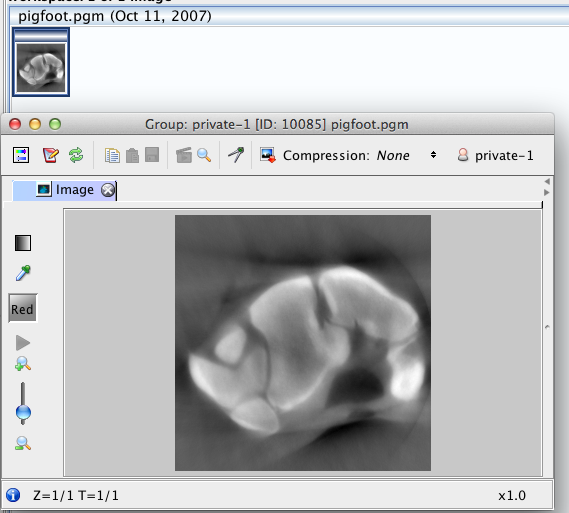Toggle the greyscale color model button
This screenshot has width=569, height=513.
23,243
